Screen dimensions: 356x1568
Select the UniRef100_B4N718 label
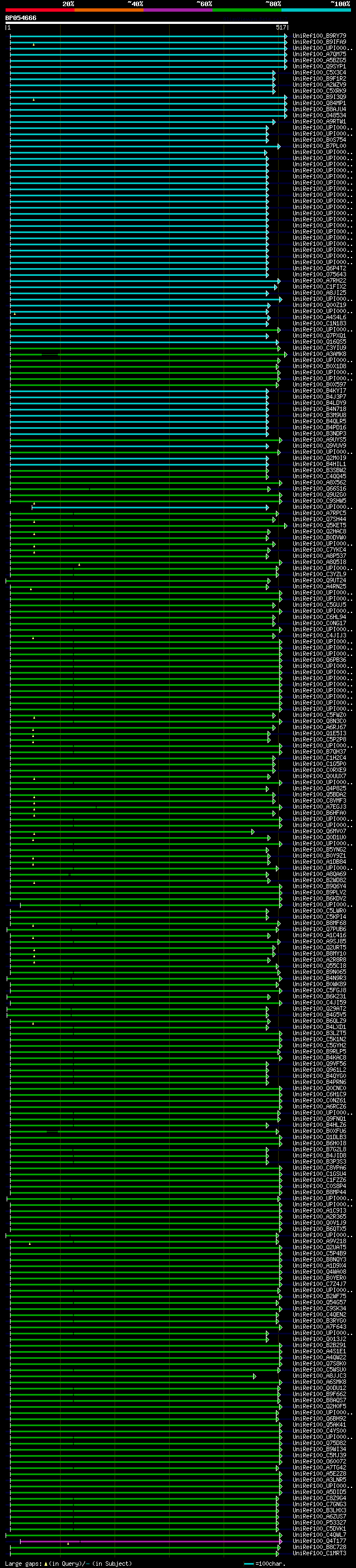pos(319,409)
